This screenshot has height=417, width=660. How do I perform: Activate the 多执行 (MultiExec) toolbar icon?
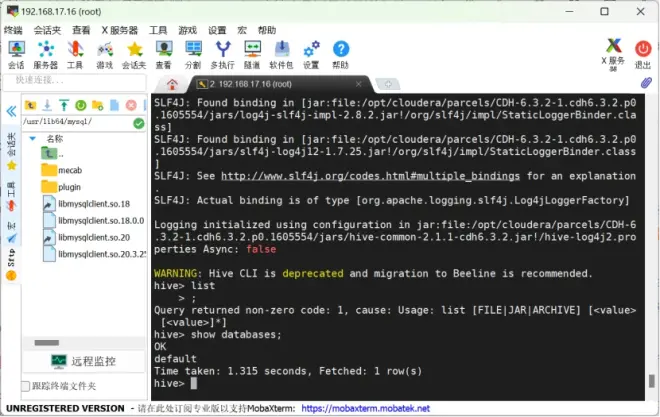pyautogui.click(x=223, y=55)
